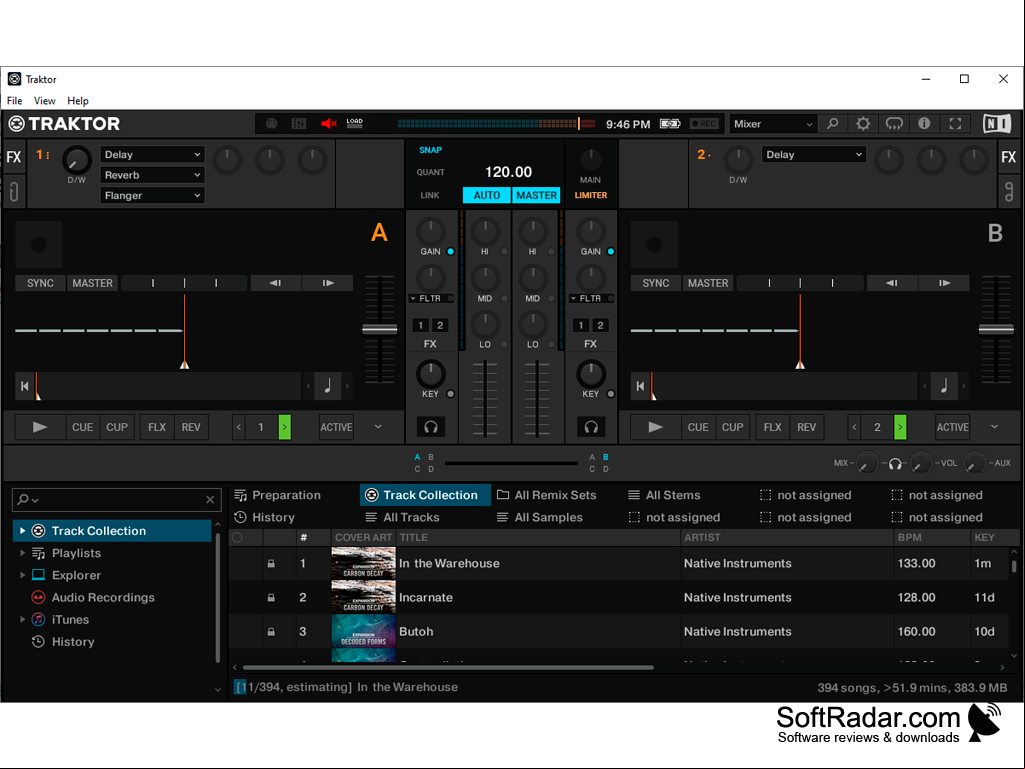Image resolution: width=1025 pixels, height=769 pixels.
Task: Toggle FX unit 1 assign on Deck A channel
Action: pos(420,325)
